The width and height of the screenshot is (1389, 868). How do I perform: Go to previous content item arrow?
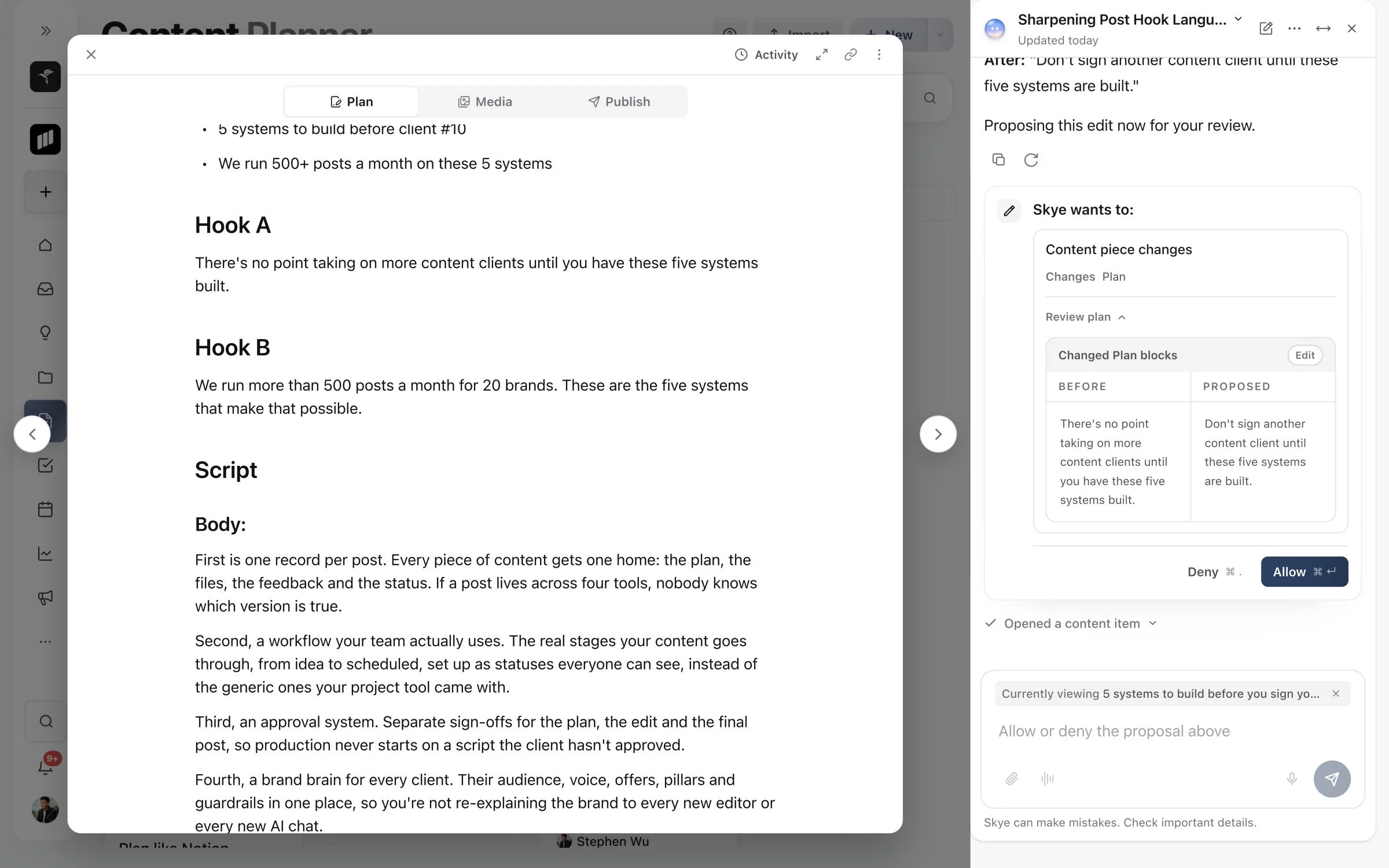coord(32,434)
